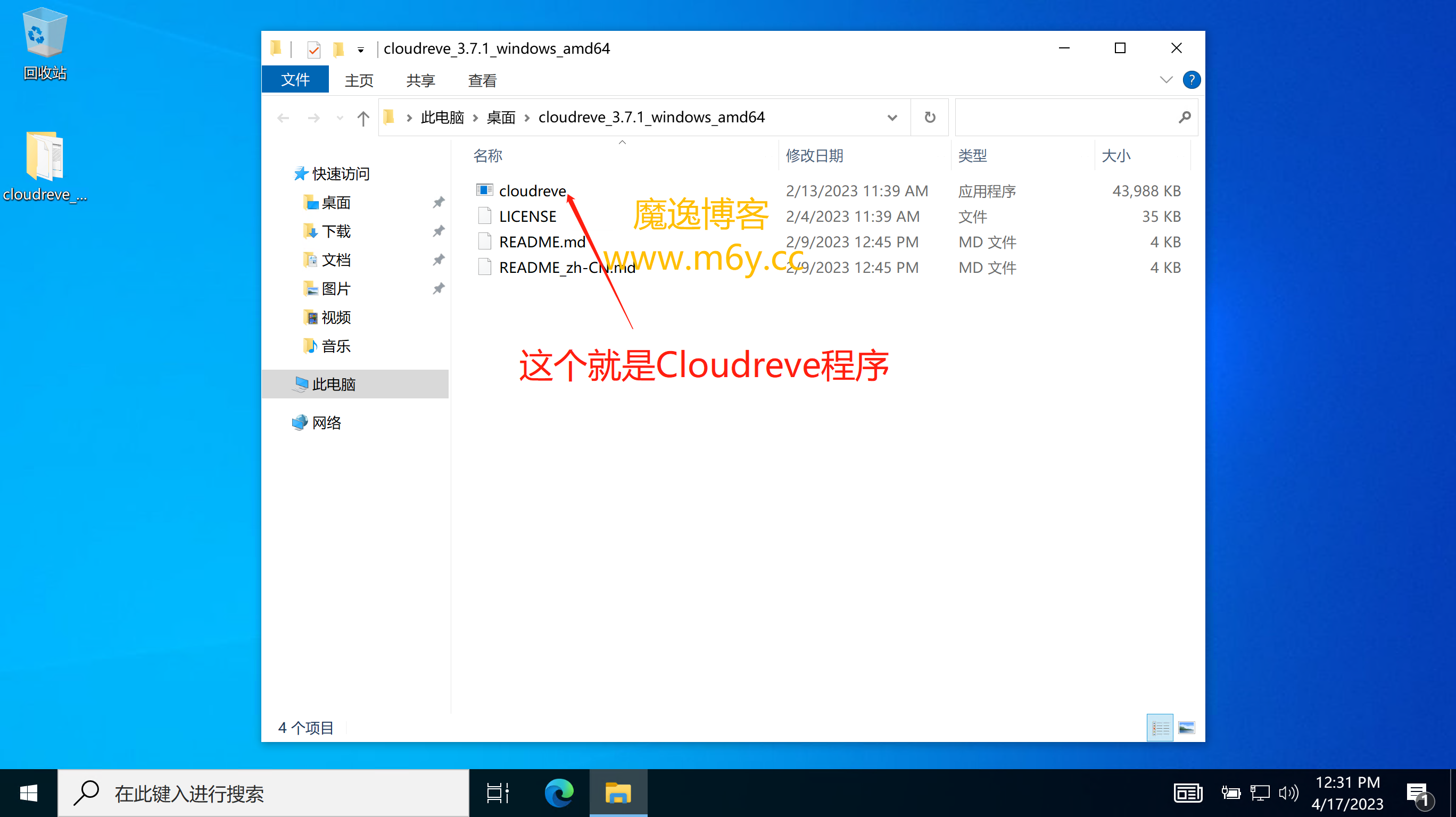Screen dimensions: 1456x817
Task: Open the Customize Quick Access Toolbar dropdown
Action: click(361, 49)
